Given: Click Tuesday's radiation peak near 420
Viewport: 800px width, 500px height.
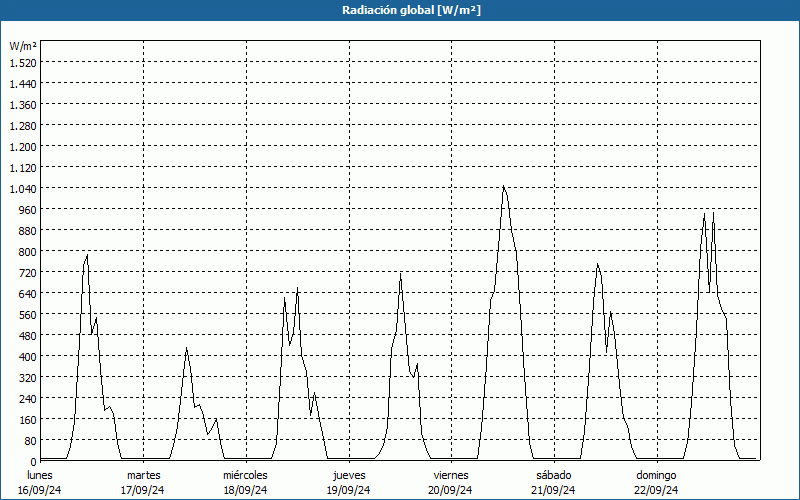Looking at the screenshot, I should coord(186,348).
